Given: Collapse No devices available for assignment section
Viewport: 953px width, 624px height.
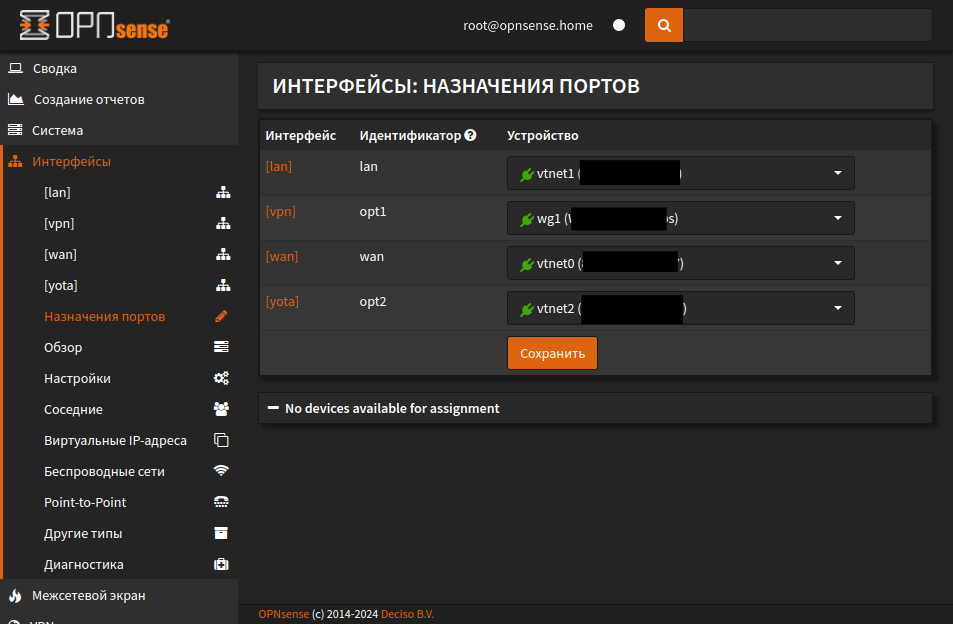Looking at the screenshot, I should point(596,408).
